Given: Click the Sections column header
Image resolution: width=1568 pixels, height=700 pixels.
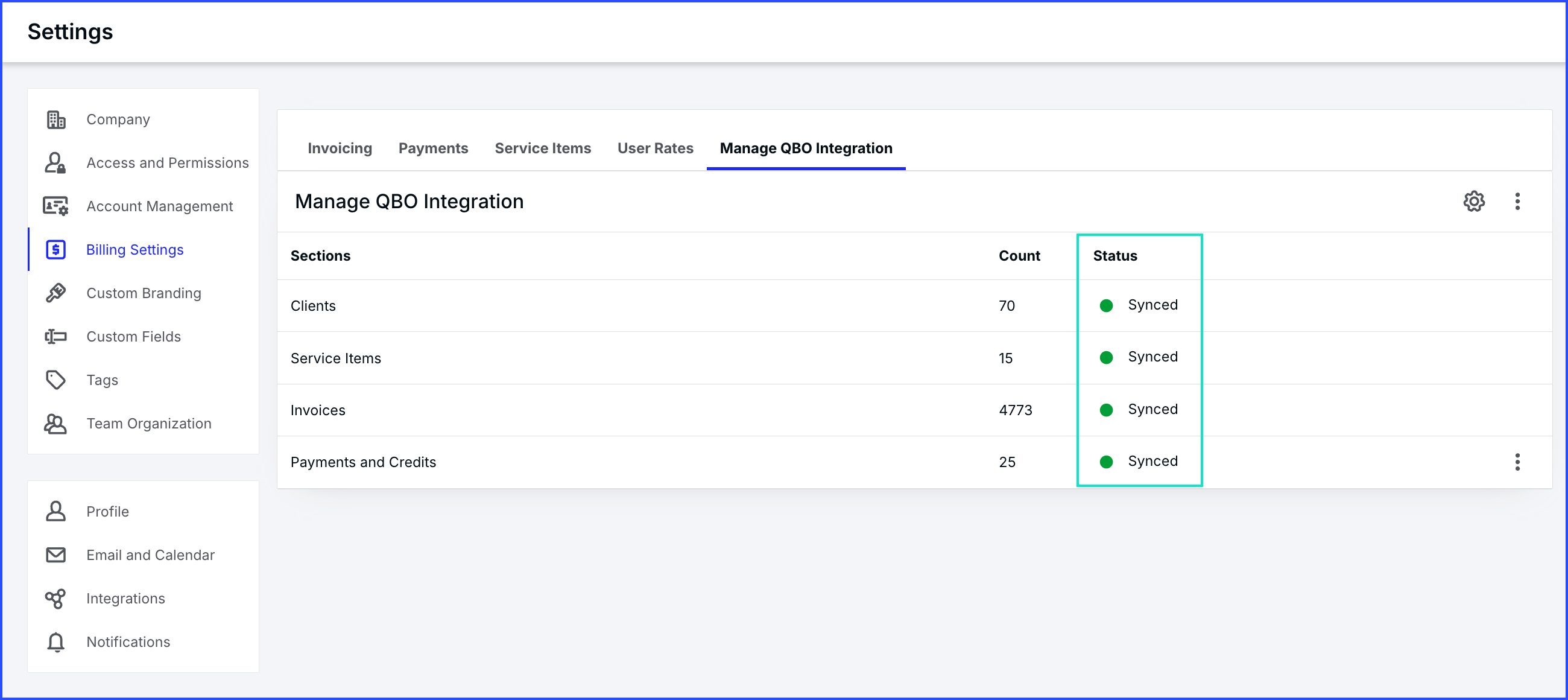Looking at the screenshot, I should click(x=320, y=256).
